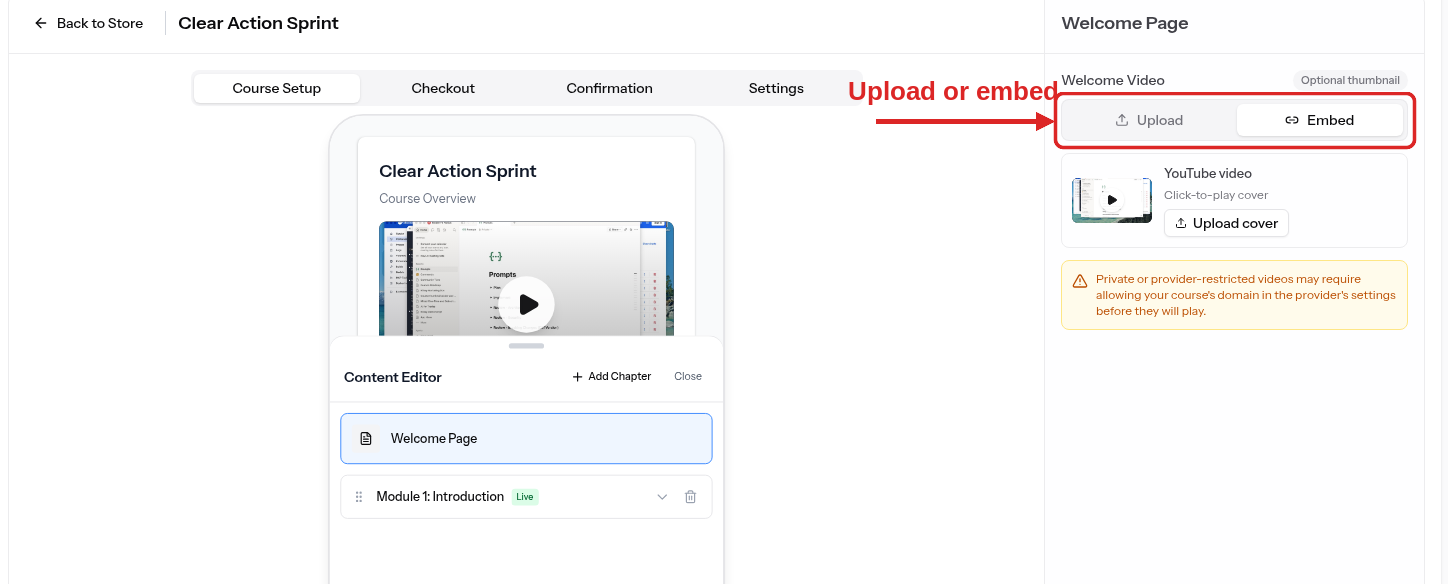Click the Click-to-play cover text
This screenshot has height=584, width=1448.
1216,195
